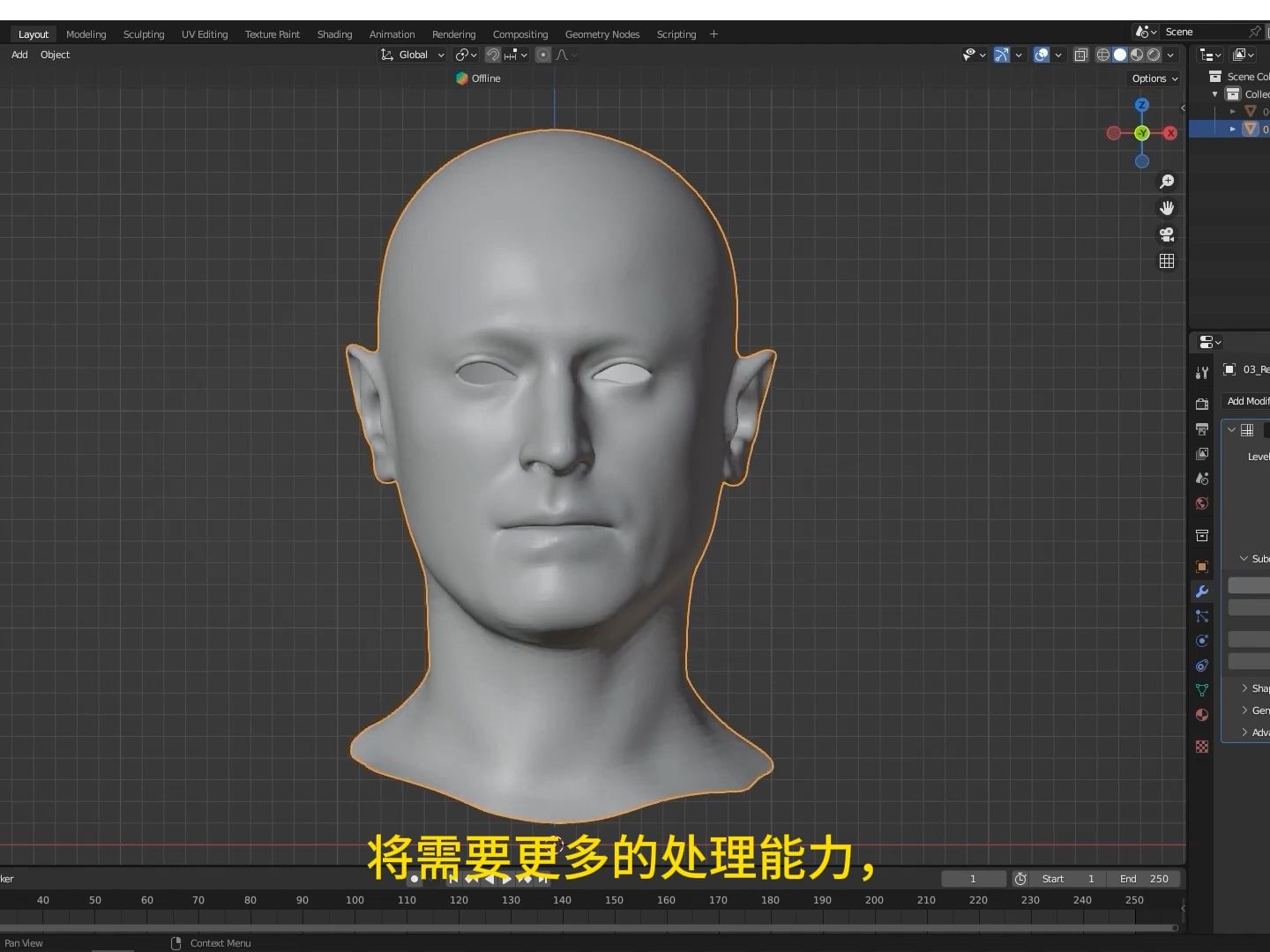Toggle the camera view icon

coord(1167,234)
